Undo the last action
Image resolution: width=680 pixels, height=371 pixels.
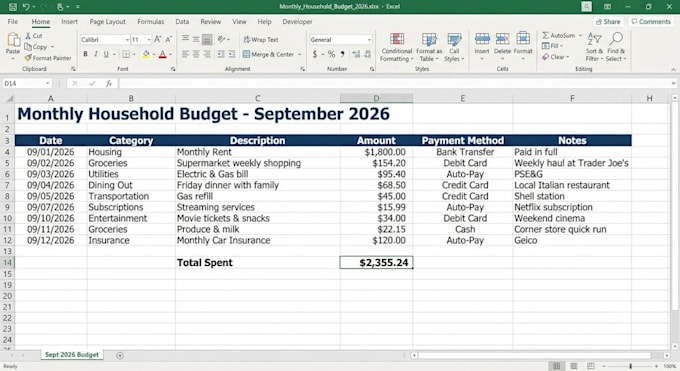tap(26, 7)
